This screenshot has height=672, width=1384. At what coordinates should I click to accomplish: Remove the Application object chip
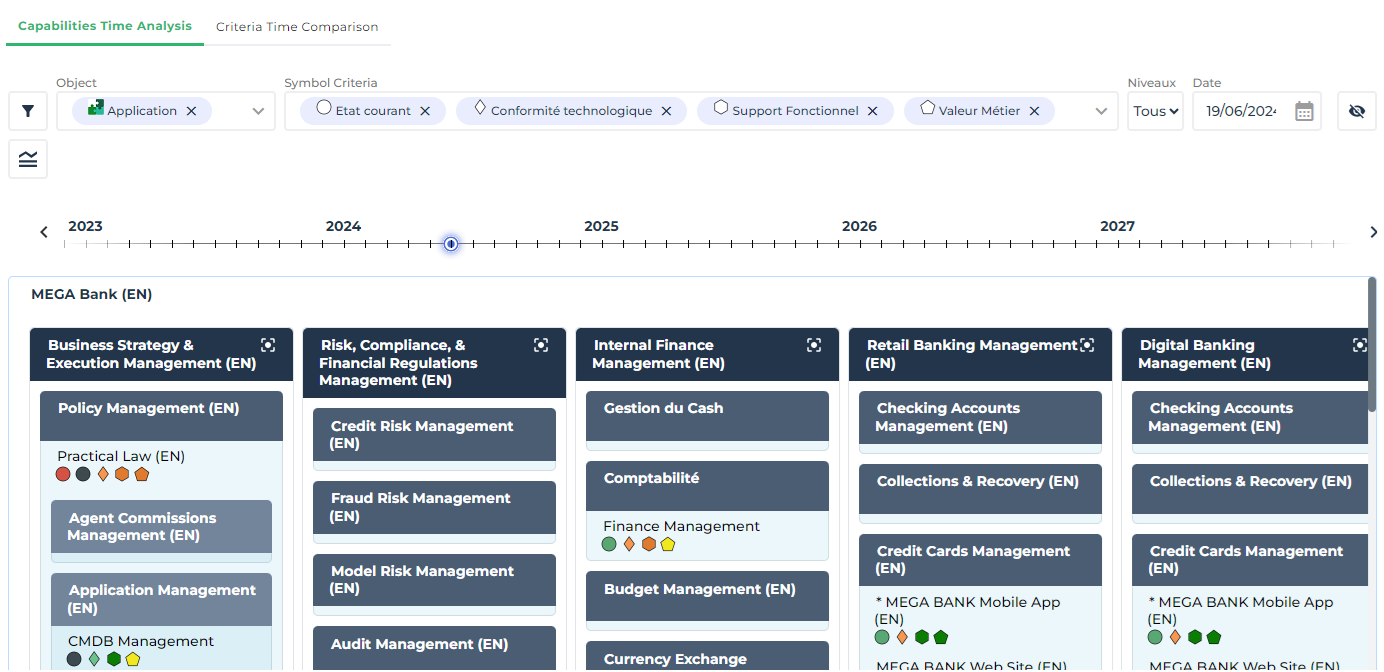(x=191, y=111)
